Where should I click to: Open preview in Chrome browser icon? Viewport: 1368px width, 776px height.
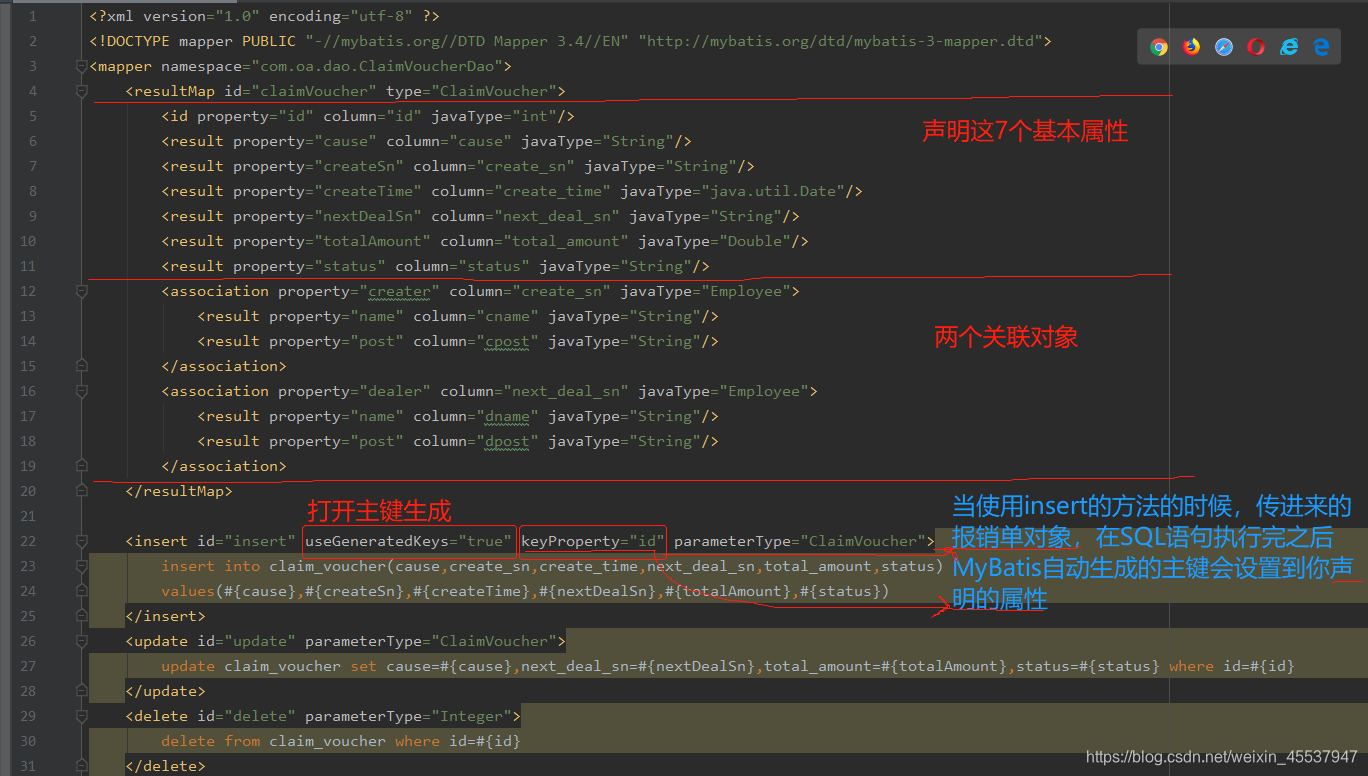[x=1159, y=47]
